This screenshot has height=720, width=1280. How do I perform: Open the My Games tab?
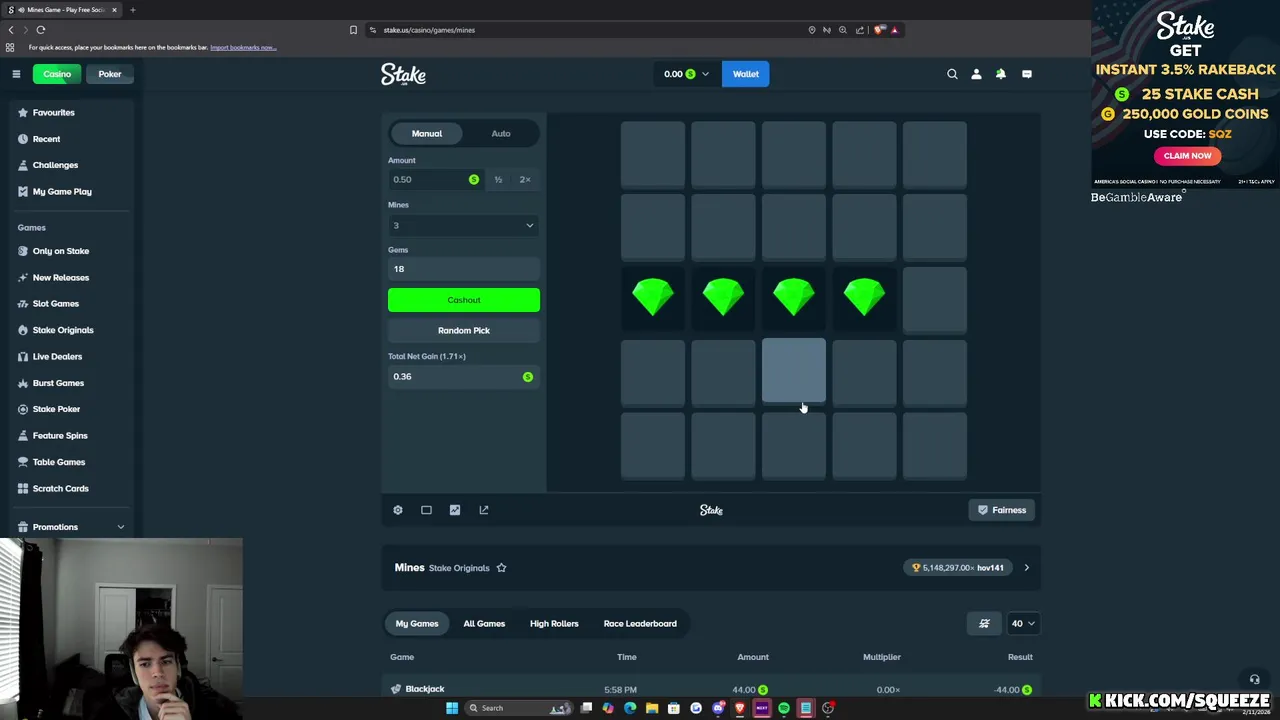[x=417, y=623]
